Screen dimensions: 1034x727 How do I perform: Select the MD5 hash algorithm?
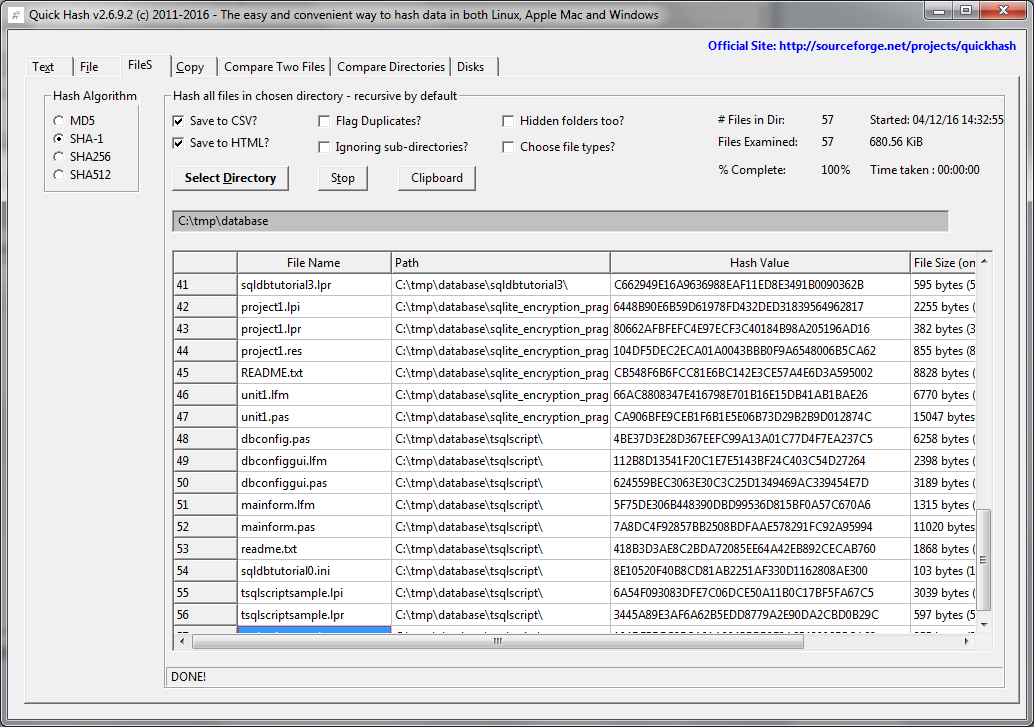(59, 121)
